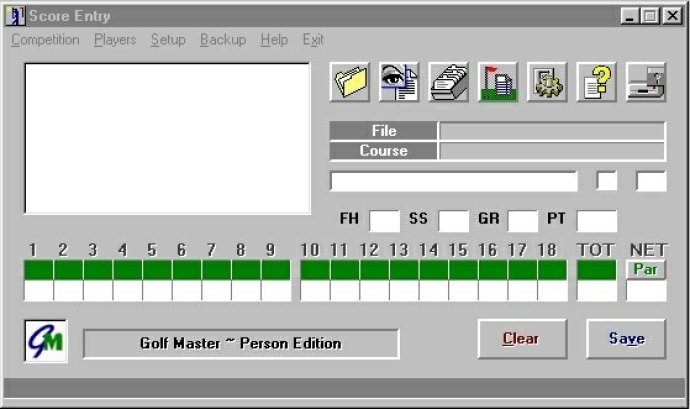Screen dimensions: 690x409
Task: Click the large white player list box
Action: [x=167, y=138]
